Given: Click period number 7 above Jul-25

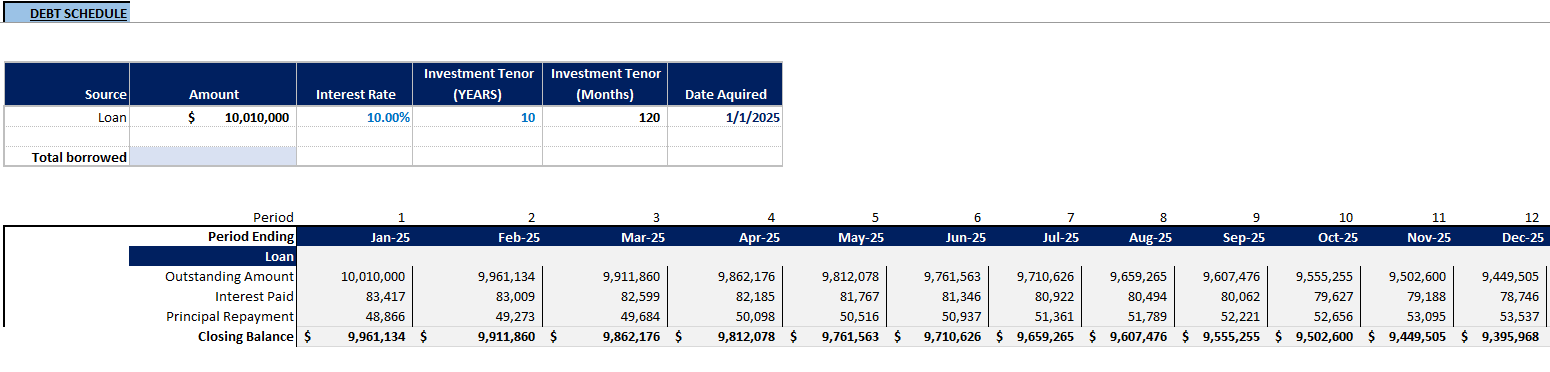Looking at the screenshot, I should click(1071, 217).
